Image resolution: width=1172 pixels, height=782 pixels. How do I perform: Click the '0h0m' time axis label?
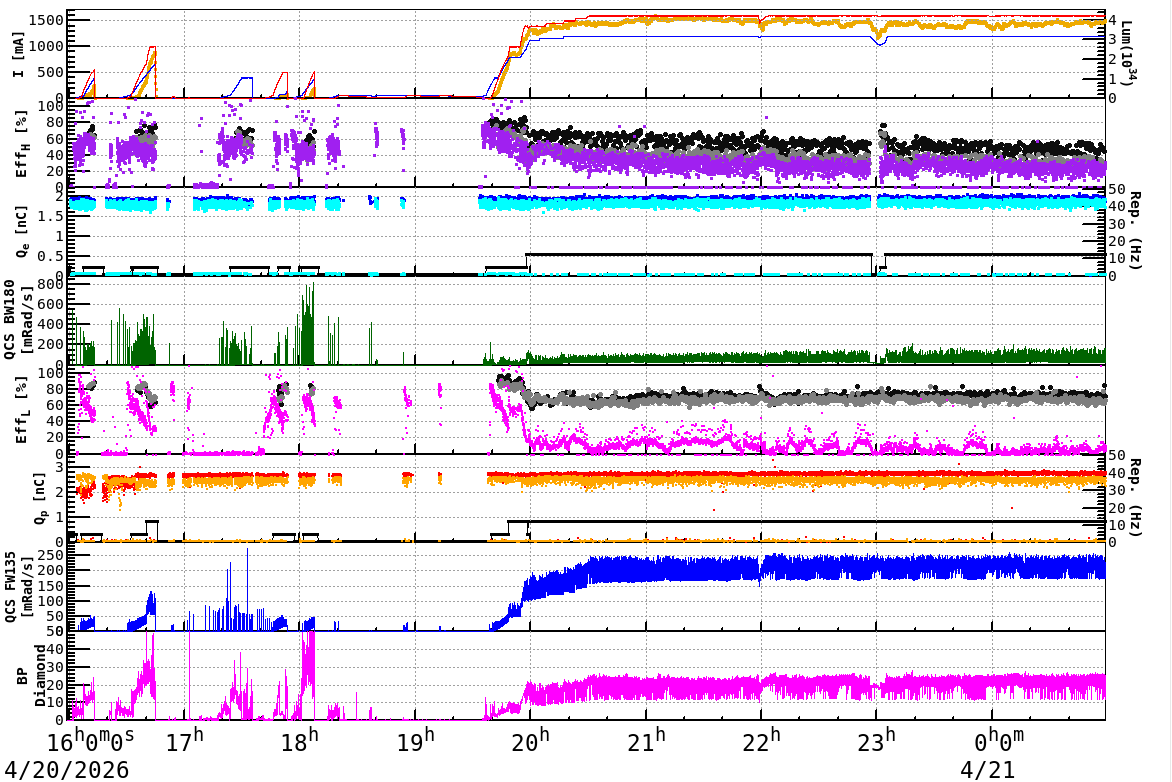(999, 741)
